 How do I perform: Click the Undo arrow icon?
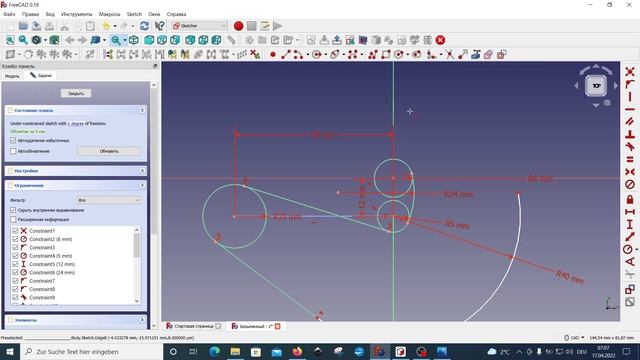(x=106, y=26)
